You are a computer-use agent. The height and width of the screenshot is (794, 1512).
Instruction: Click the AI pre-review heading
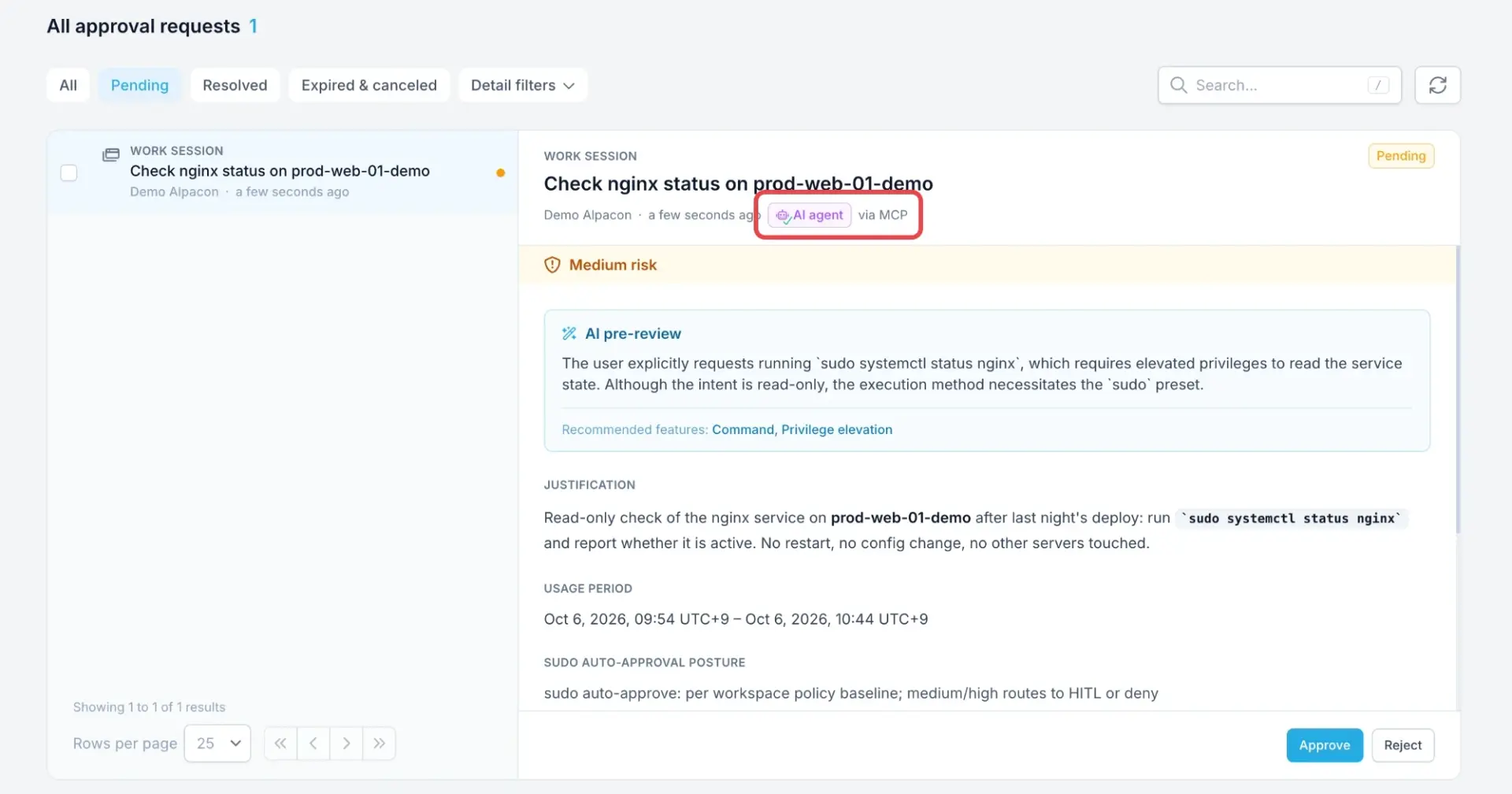[633, 333]
